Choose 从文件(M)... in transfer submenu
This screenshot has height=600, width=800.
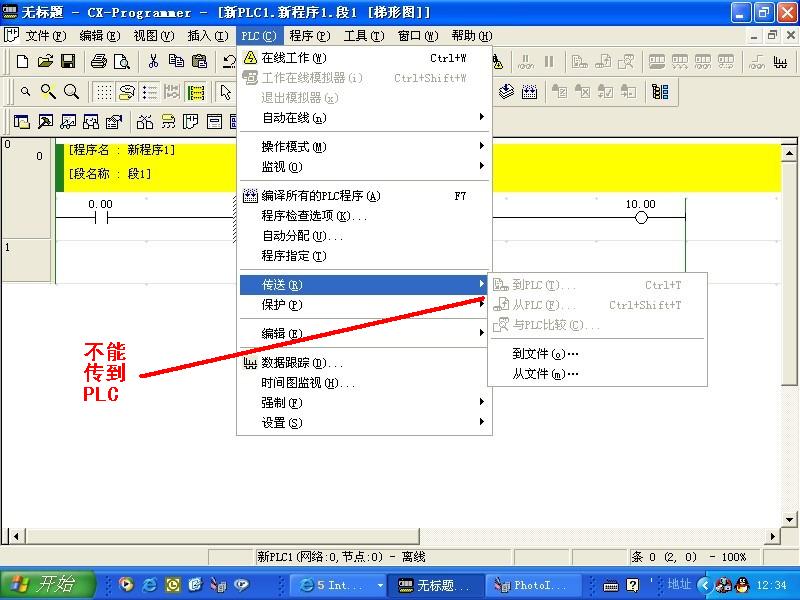597,374
